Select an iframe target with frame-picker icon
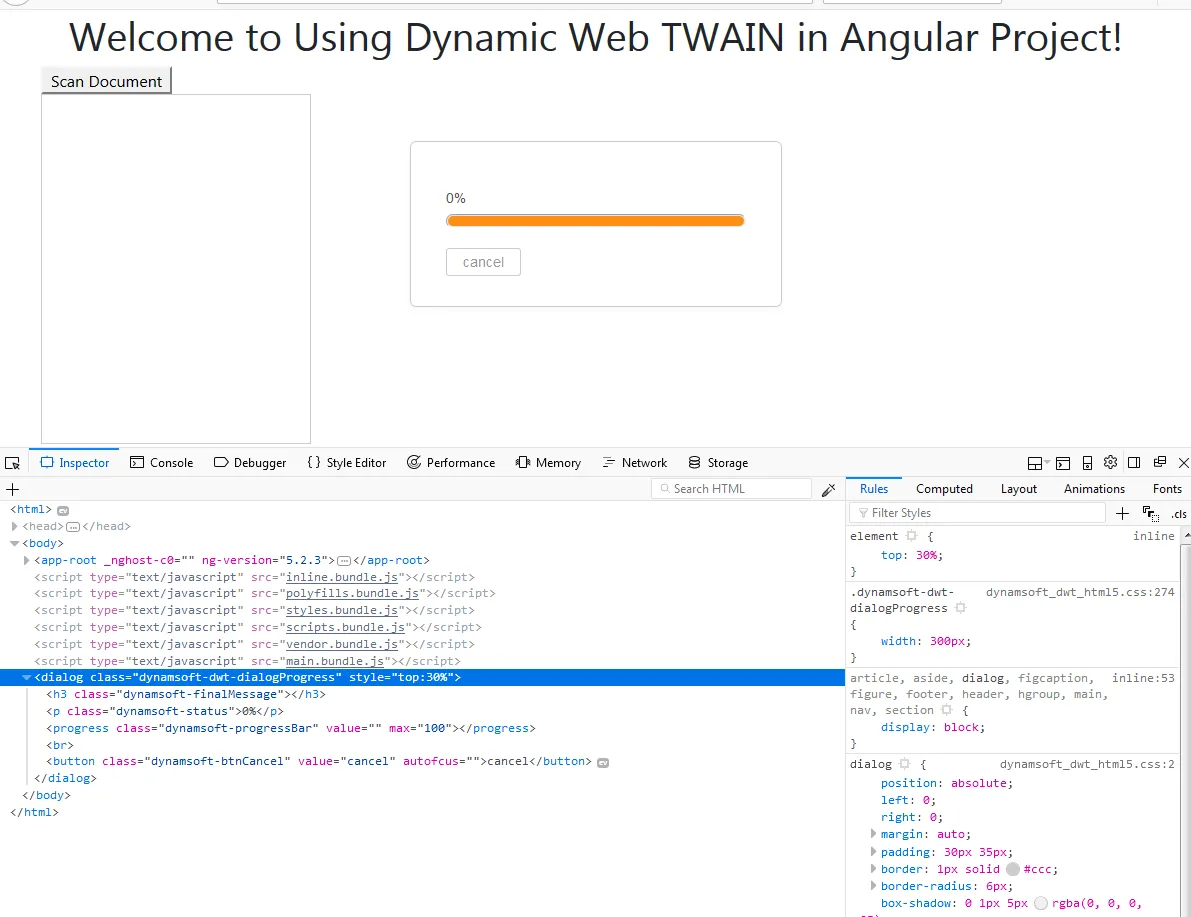Image resolution: width=1191 pixels, height=917 pixels. click(1035, 463)
